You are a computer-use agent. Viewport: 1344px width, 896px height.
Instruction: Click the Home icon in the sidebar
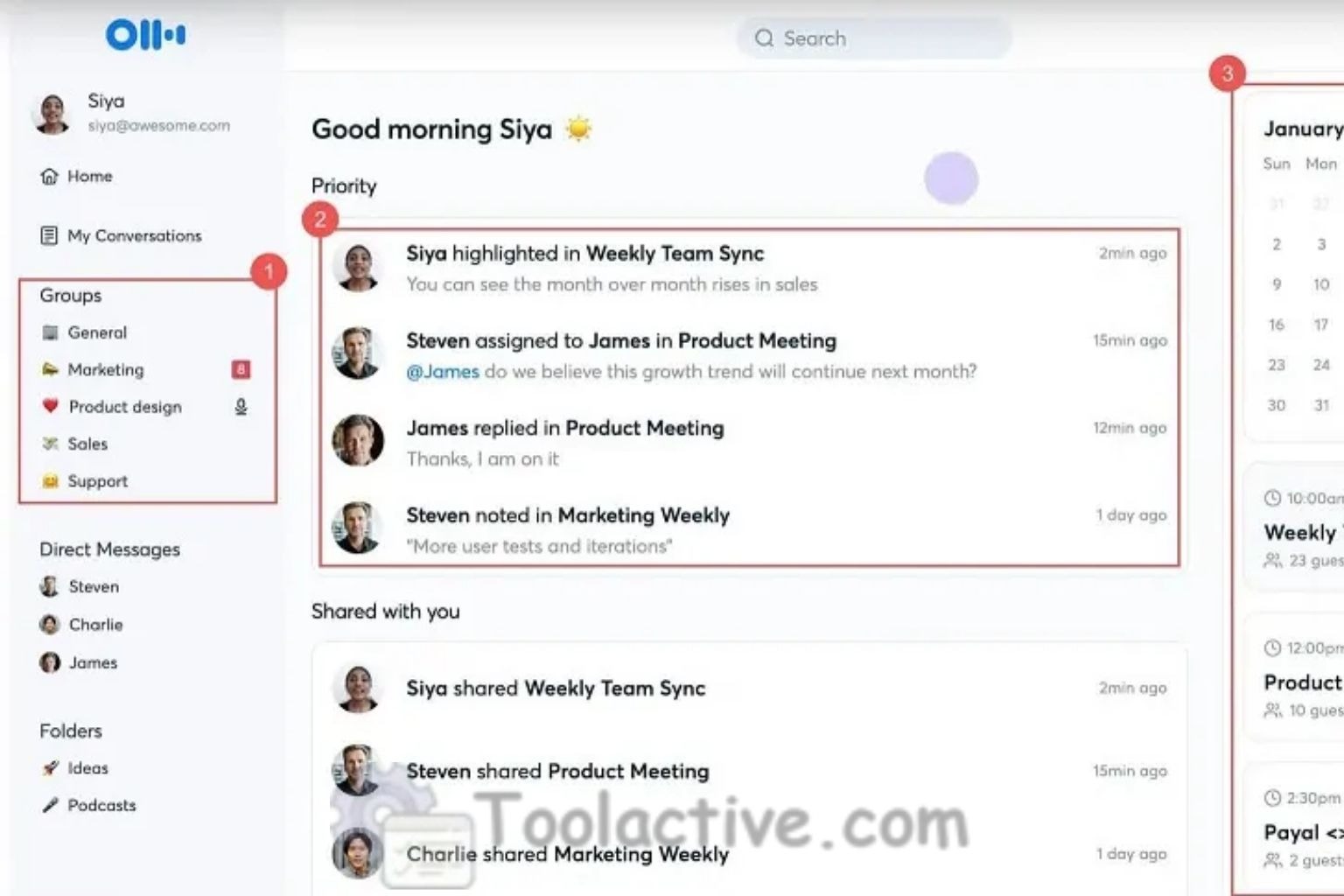point(50,176)
